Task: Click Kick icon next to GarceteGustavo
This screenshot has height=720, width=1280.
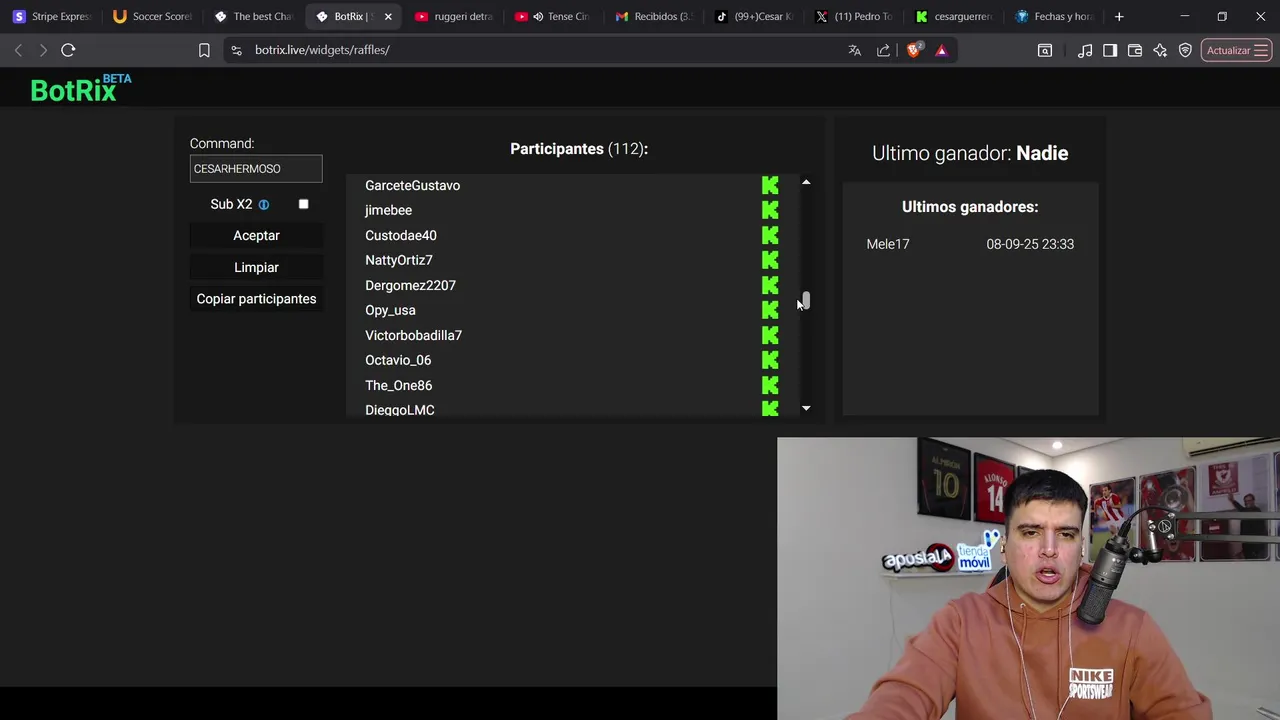Action: click(770, 185)
